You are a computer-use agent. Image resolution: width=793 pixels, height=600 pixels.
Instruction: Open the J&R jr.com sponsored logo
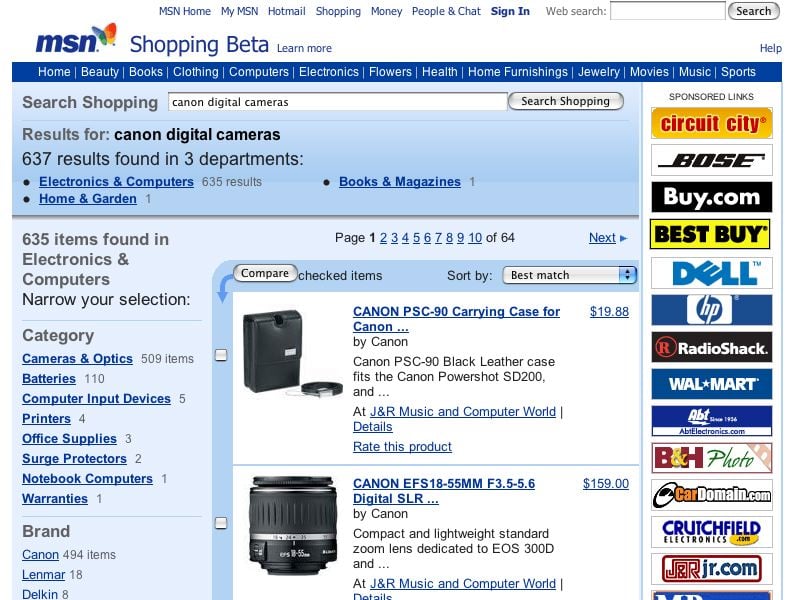tap(712, 569)
